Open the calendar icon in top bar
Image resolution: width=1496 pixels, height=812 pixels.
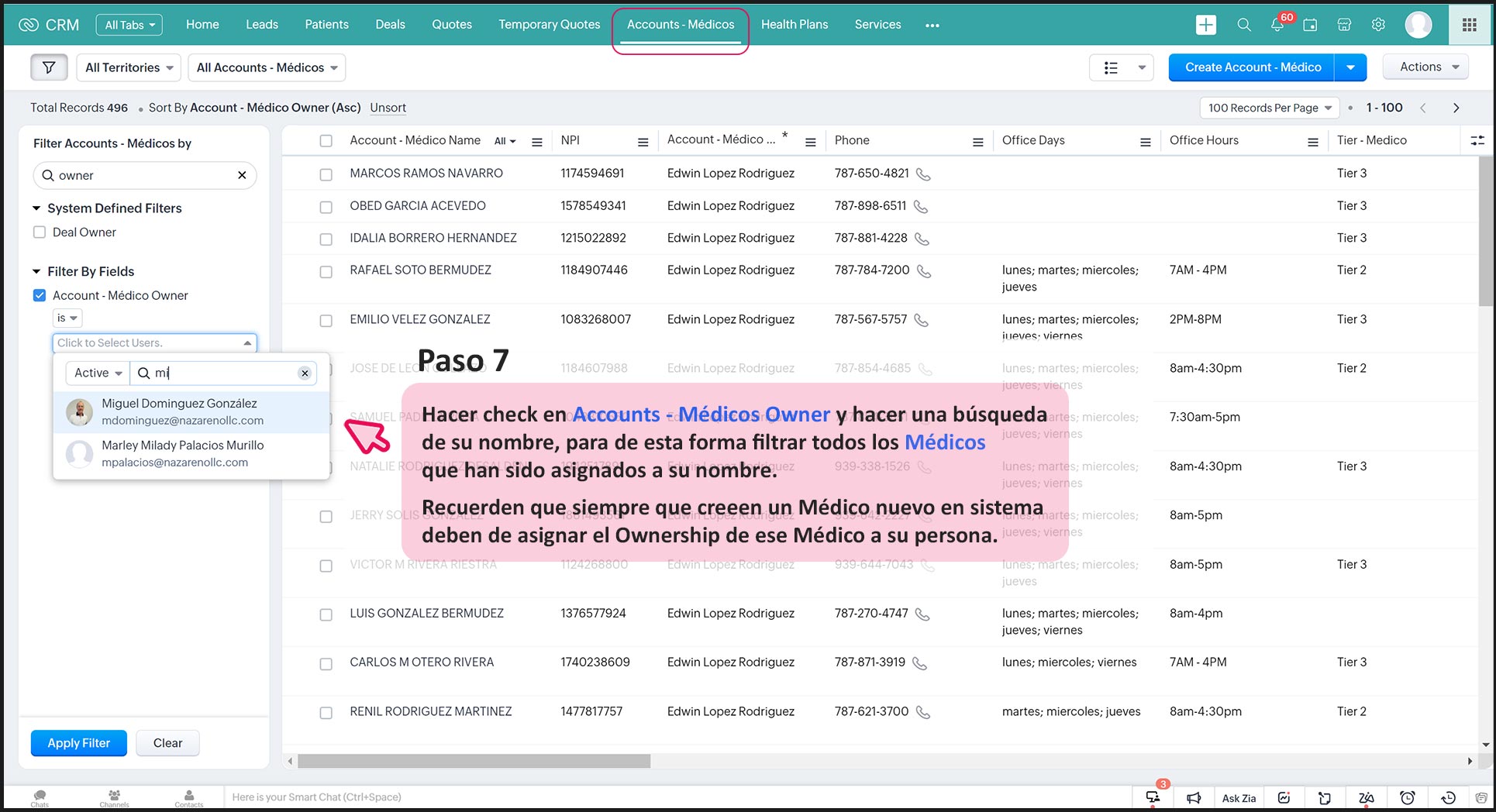click(1310, 25)
